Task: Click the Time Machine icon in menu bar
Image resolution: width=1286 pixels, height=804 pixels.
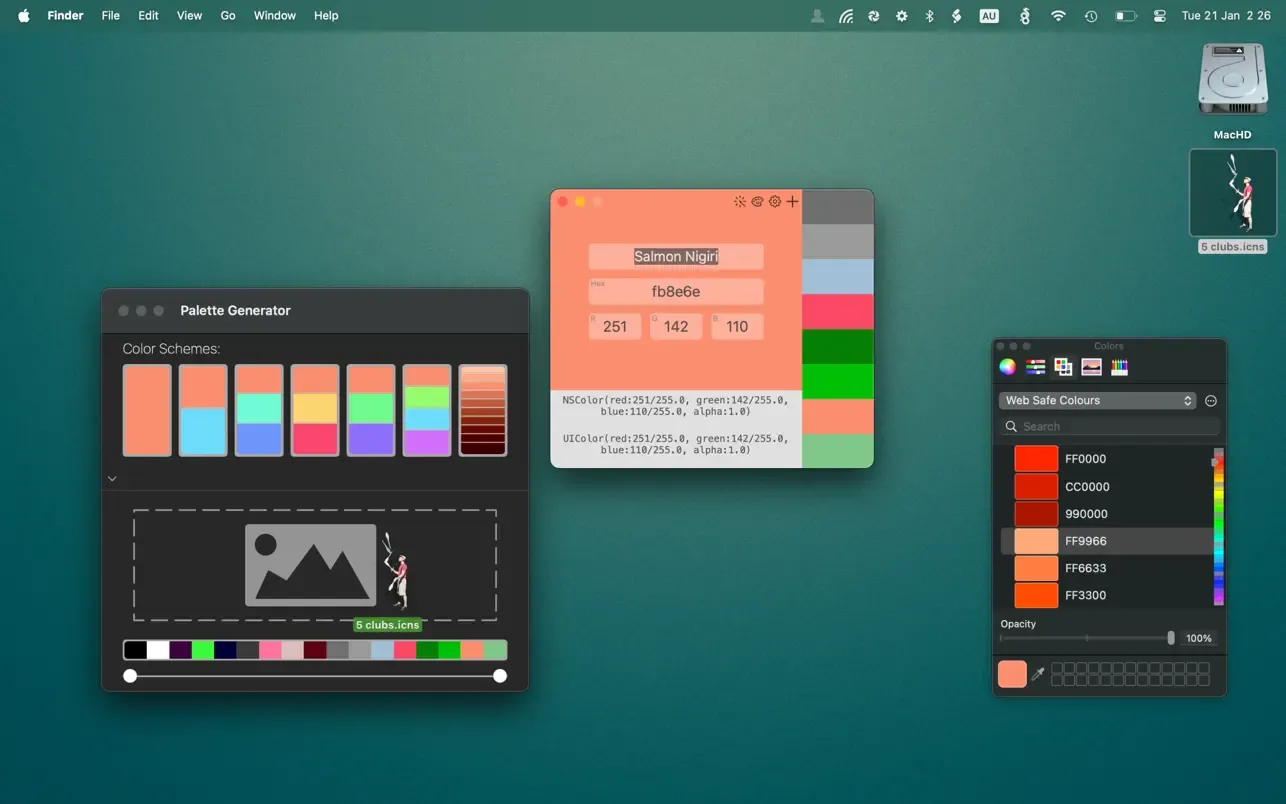Action: coord(1091,16)
